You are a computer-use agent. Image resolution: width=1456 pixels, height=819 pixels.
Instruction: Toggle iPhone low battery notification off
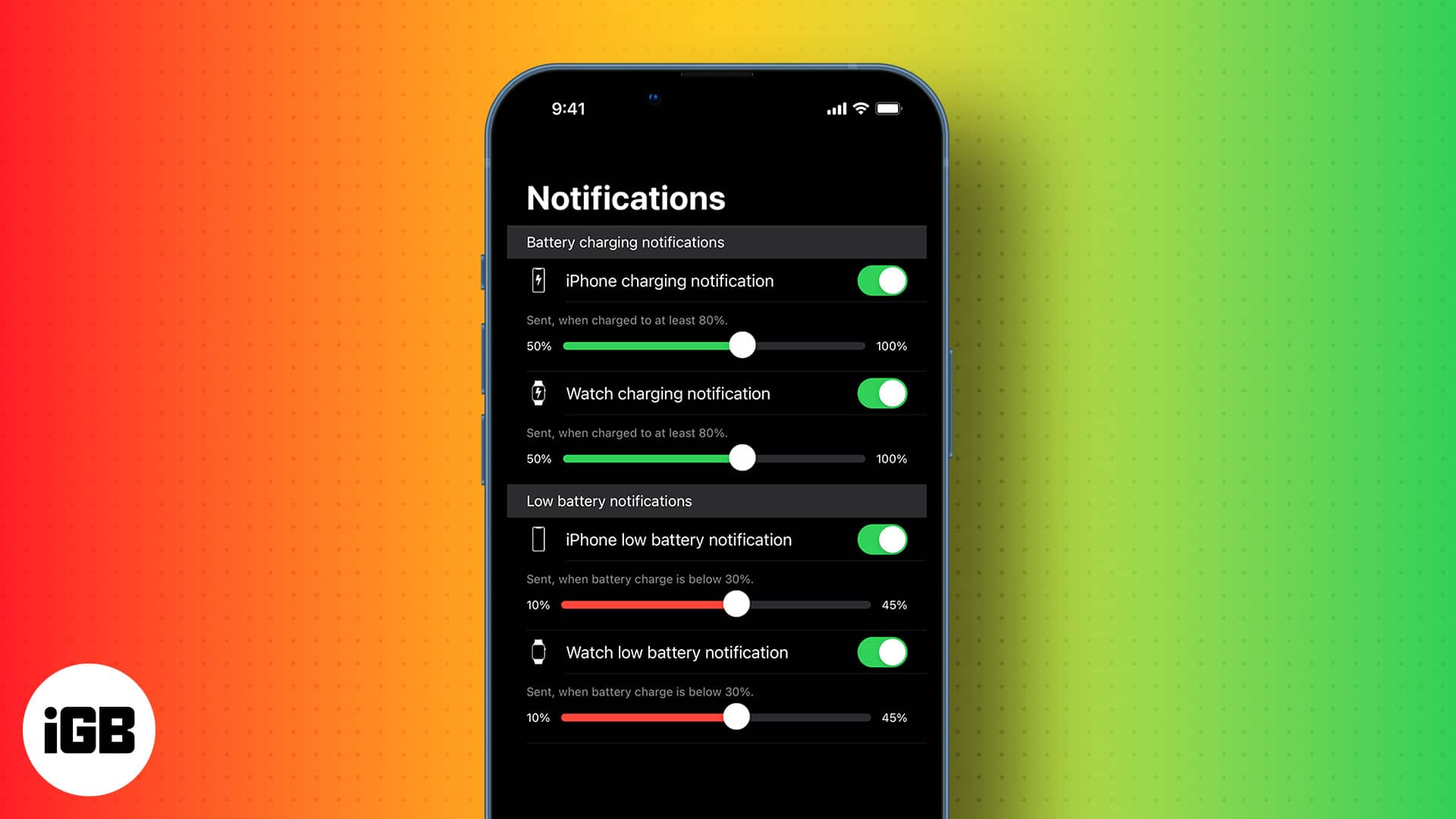[x=883, y=540]
